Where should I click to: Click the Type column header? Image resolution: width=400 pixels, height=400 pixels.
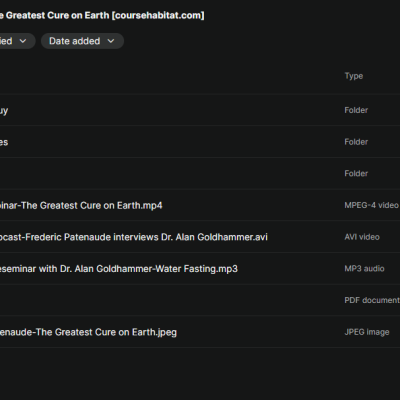pyautogui.click(x=354, y=76)
